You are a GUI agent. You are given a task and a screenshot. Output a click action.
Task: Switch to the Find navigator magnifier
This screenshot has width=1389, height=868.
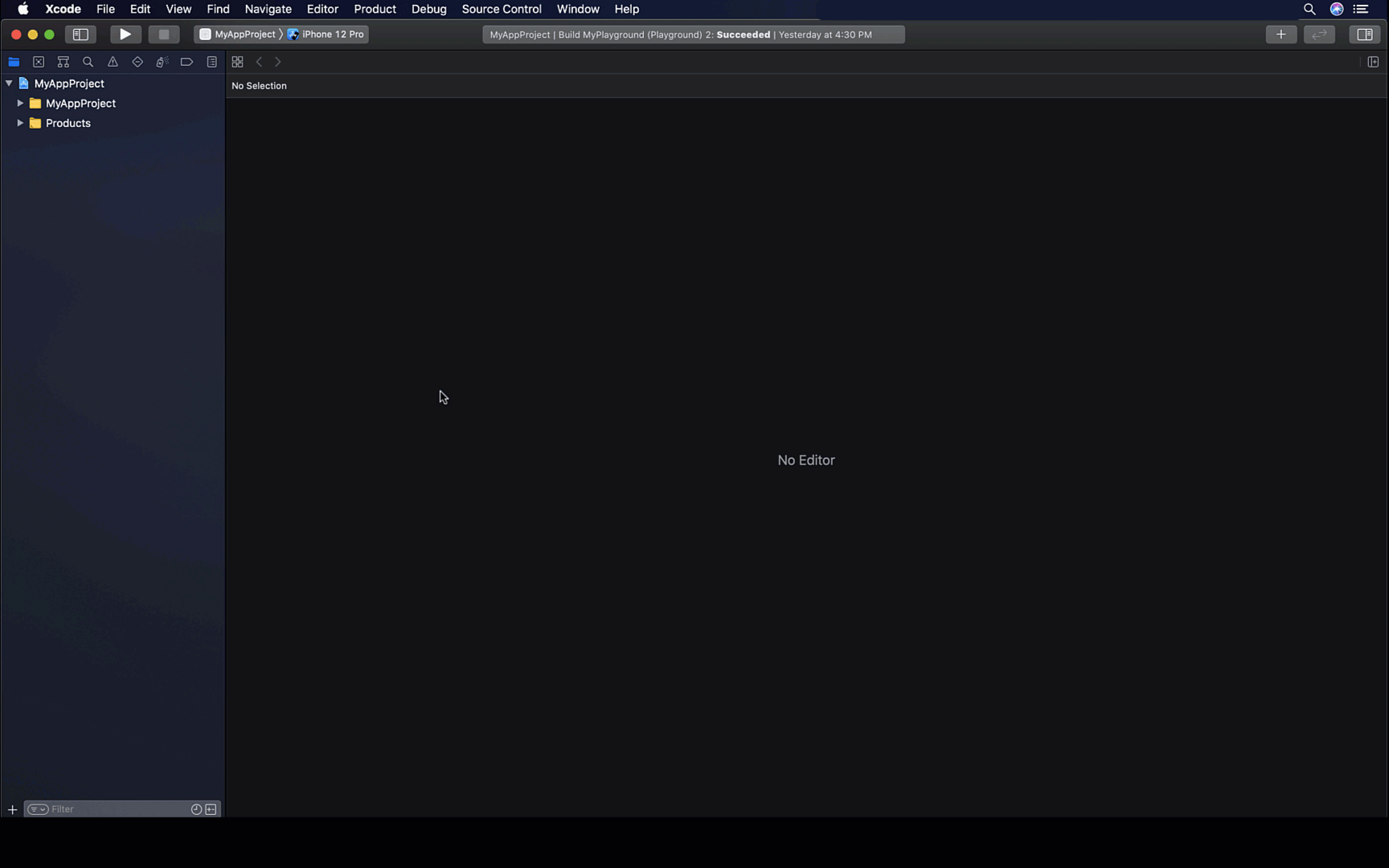click(x=88, y=62)
